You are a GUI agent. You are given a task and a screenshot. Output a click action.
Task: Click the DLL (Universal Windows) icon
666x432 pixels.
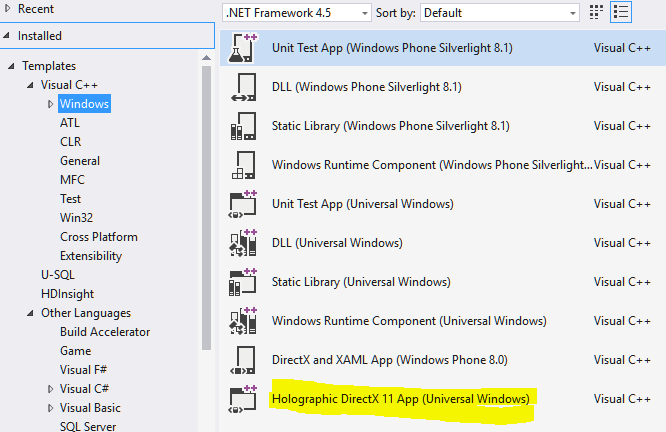243,243
